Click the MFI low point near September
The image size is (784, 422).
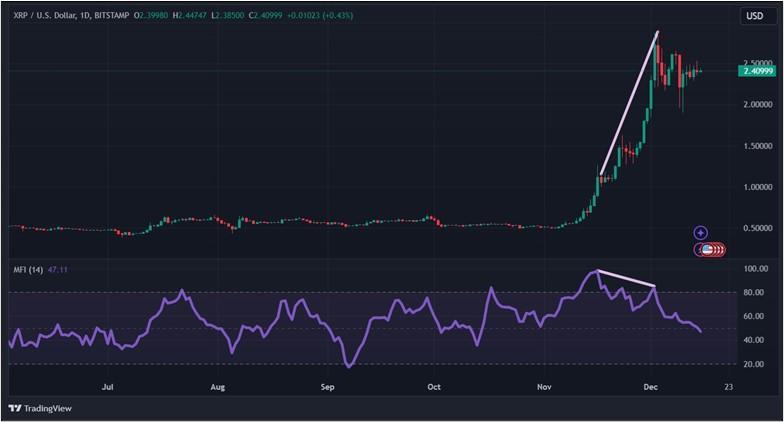click(x=348, y=366)
